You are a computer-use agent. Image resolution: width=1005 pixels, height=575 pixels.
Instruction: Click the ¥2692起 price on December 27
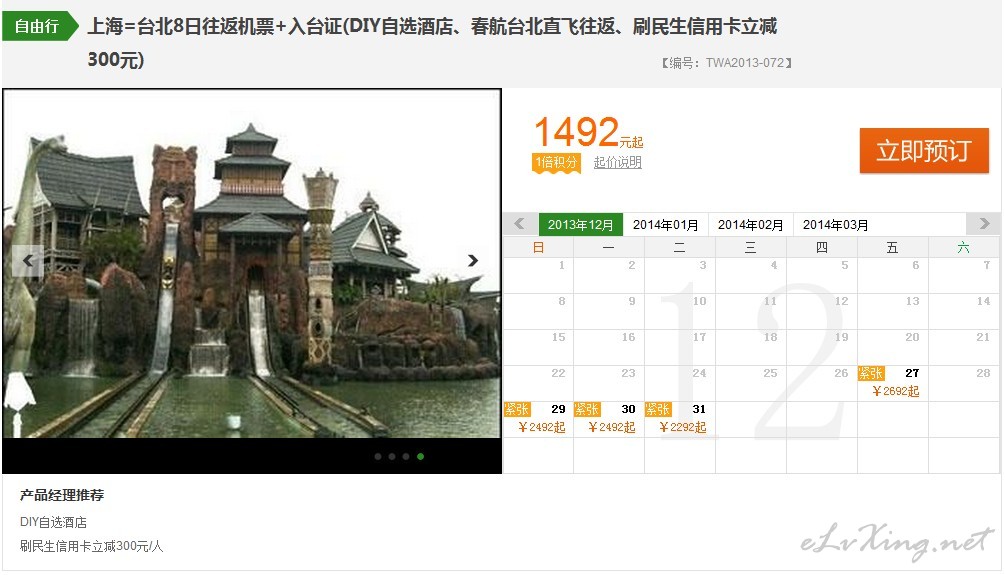coord(895,391)
